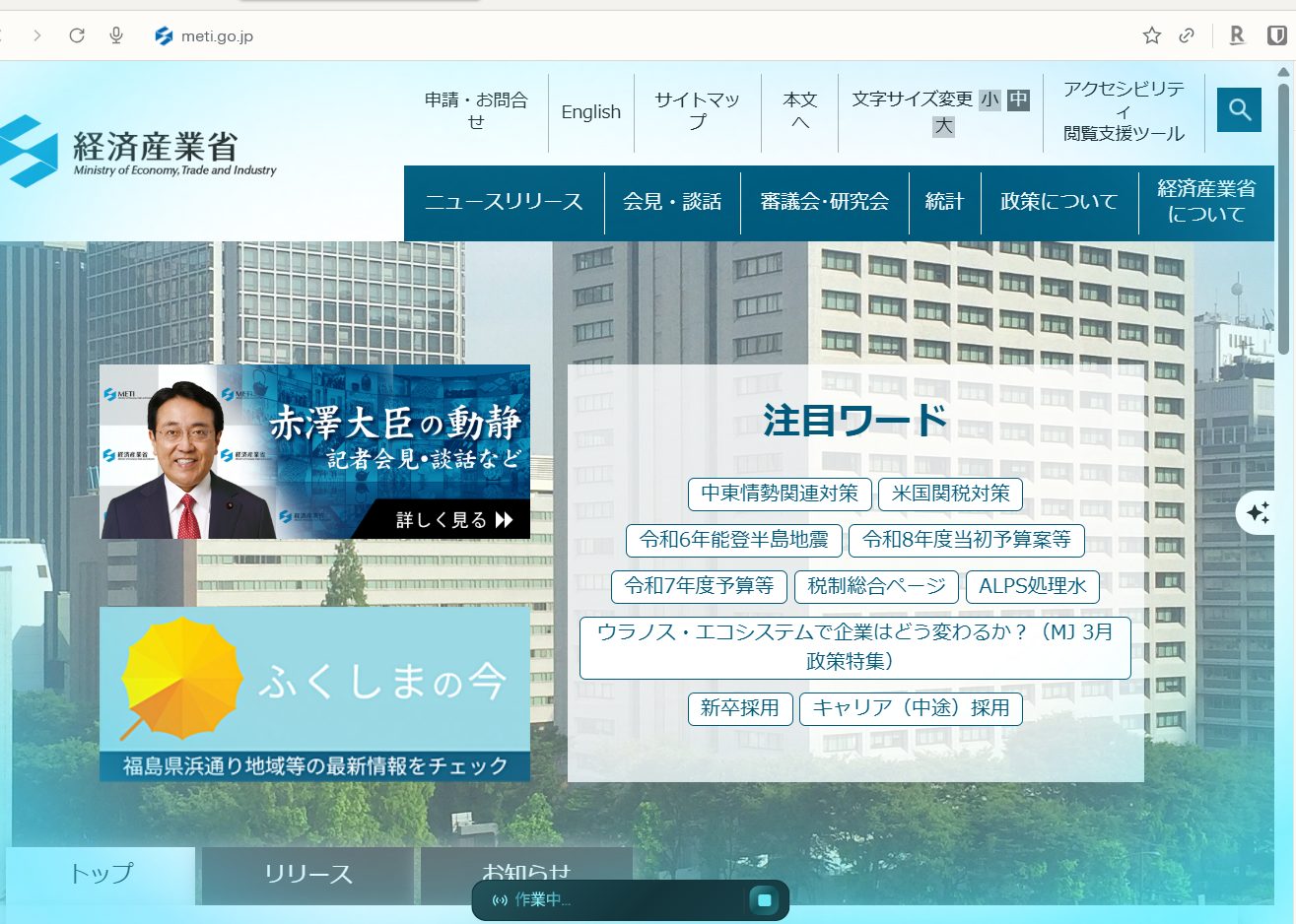Keep text size on 中
Viewport: 1296px width, 924px height.
coord(1016,99)
